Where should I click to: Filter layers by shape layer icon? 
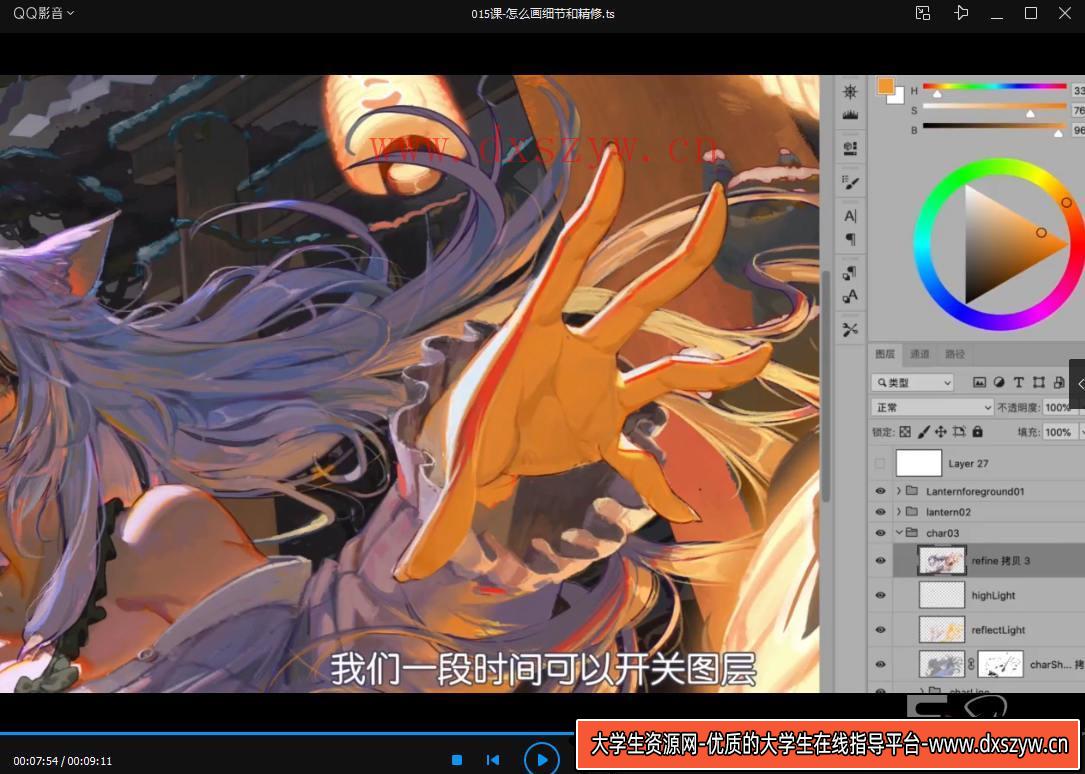(x=1039, y=383)
